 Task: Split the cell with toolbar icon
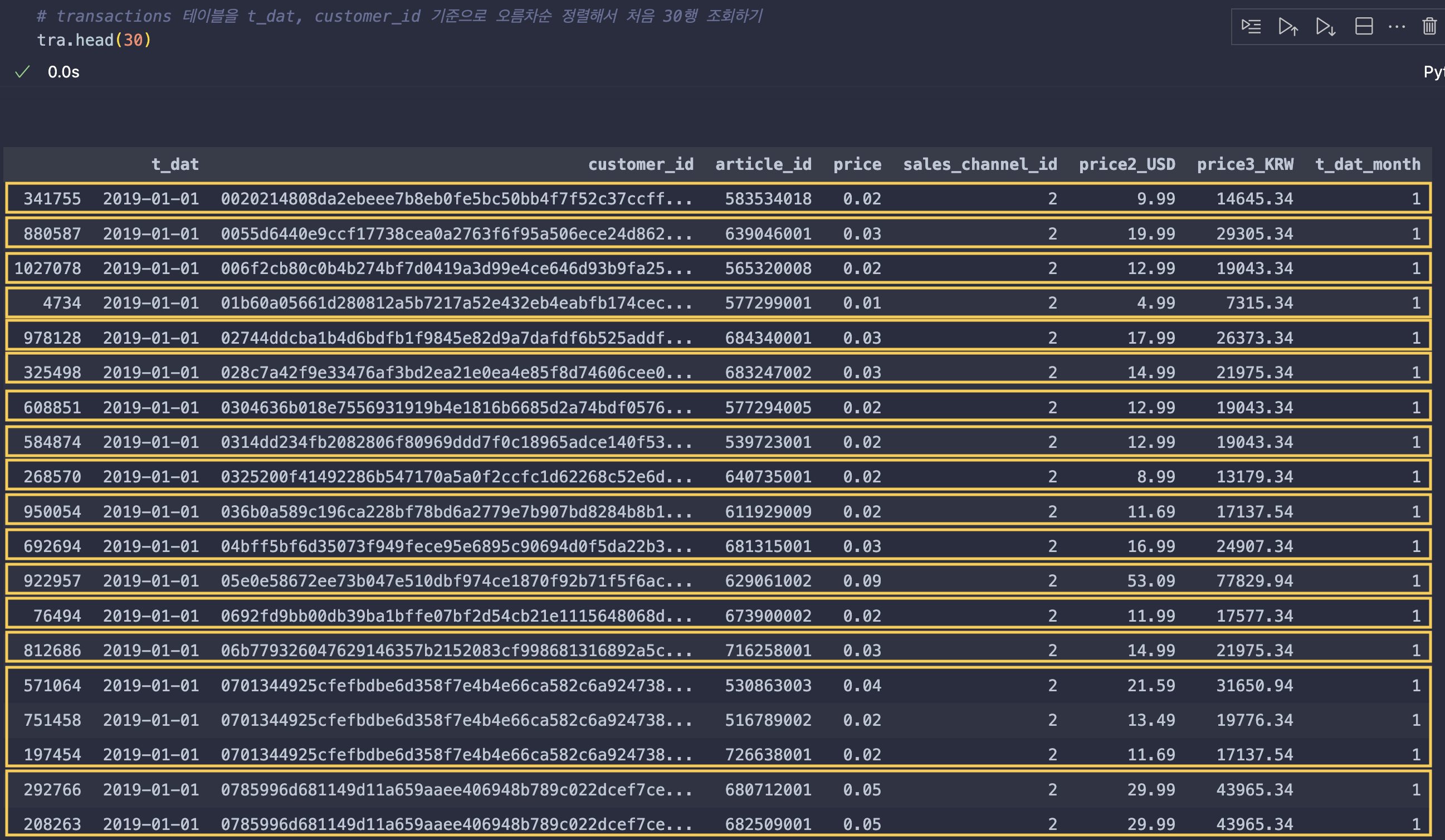[1364, 26]
